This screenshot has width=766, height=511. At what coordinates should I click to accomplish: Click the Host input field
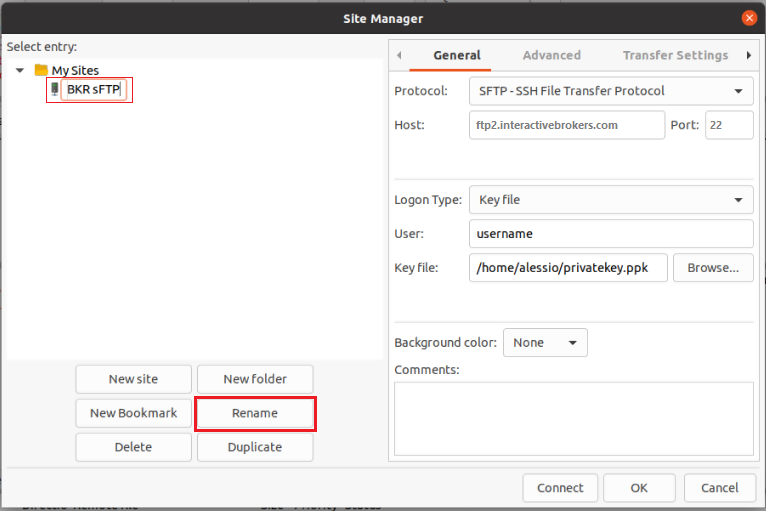[x=567, y=125]
